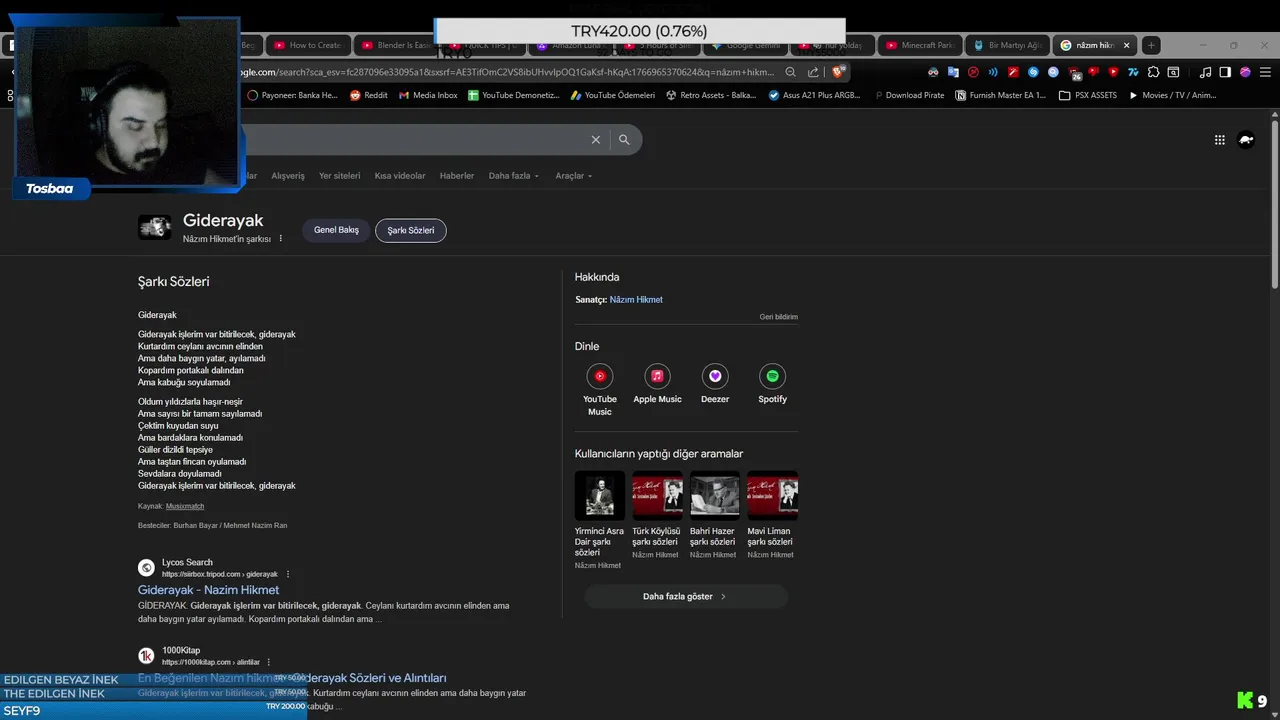This screenshot has width=1280, height=720.
Task: Open the Google account avatar
Action: pyautogui.click(x=1246, y=140)
